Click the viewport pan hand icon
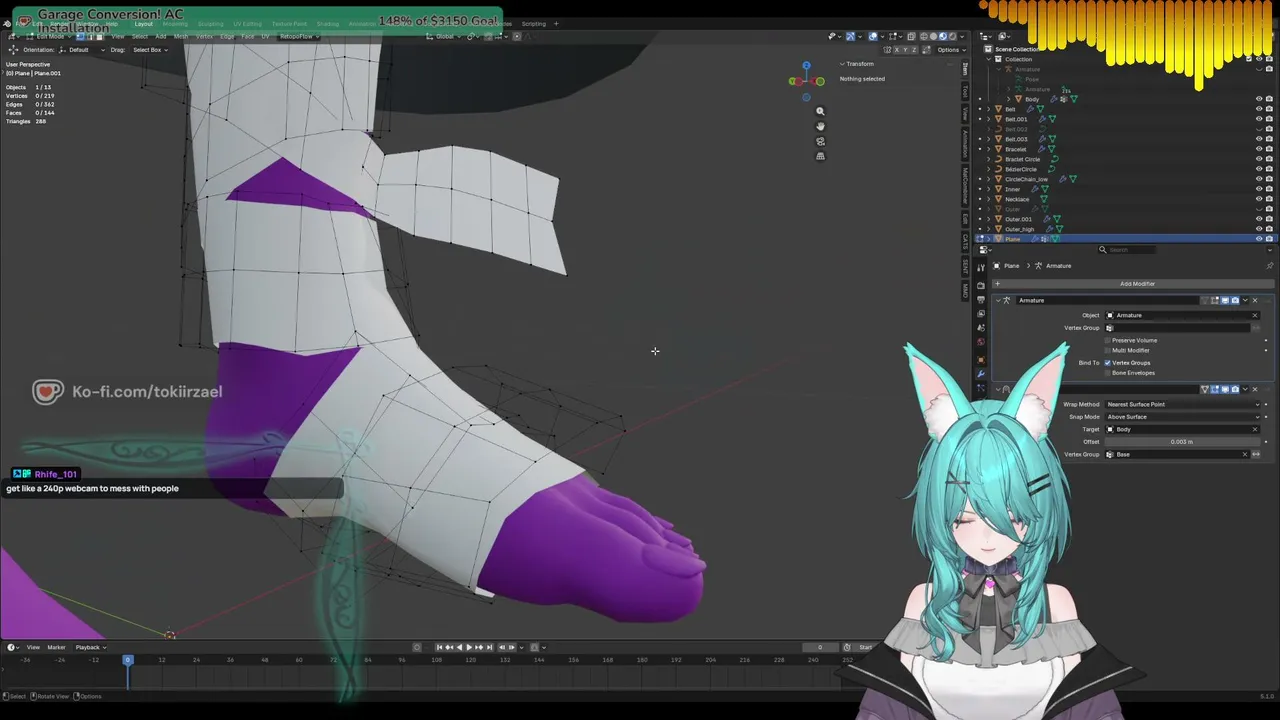This screenshot has width=1280, height=720. (820, 126)
